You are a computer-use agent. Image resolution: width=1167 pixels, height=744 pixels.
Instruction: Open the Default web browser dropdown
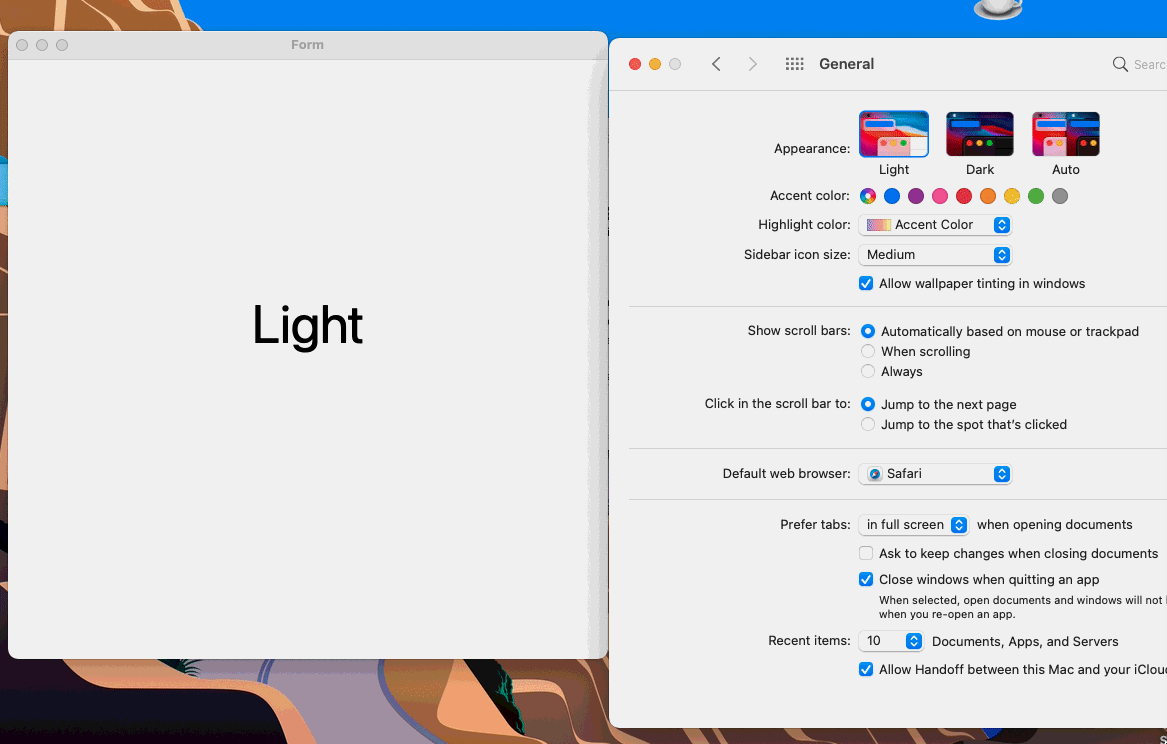tap(935, 474)
